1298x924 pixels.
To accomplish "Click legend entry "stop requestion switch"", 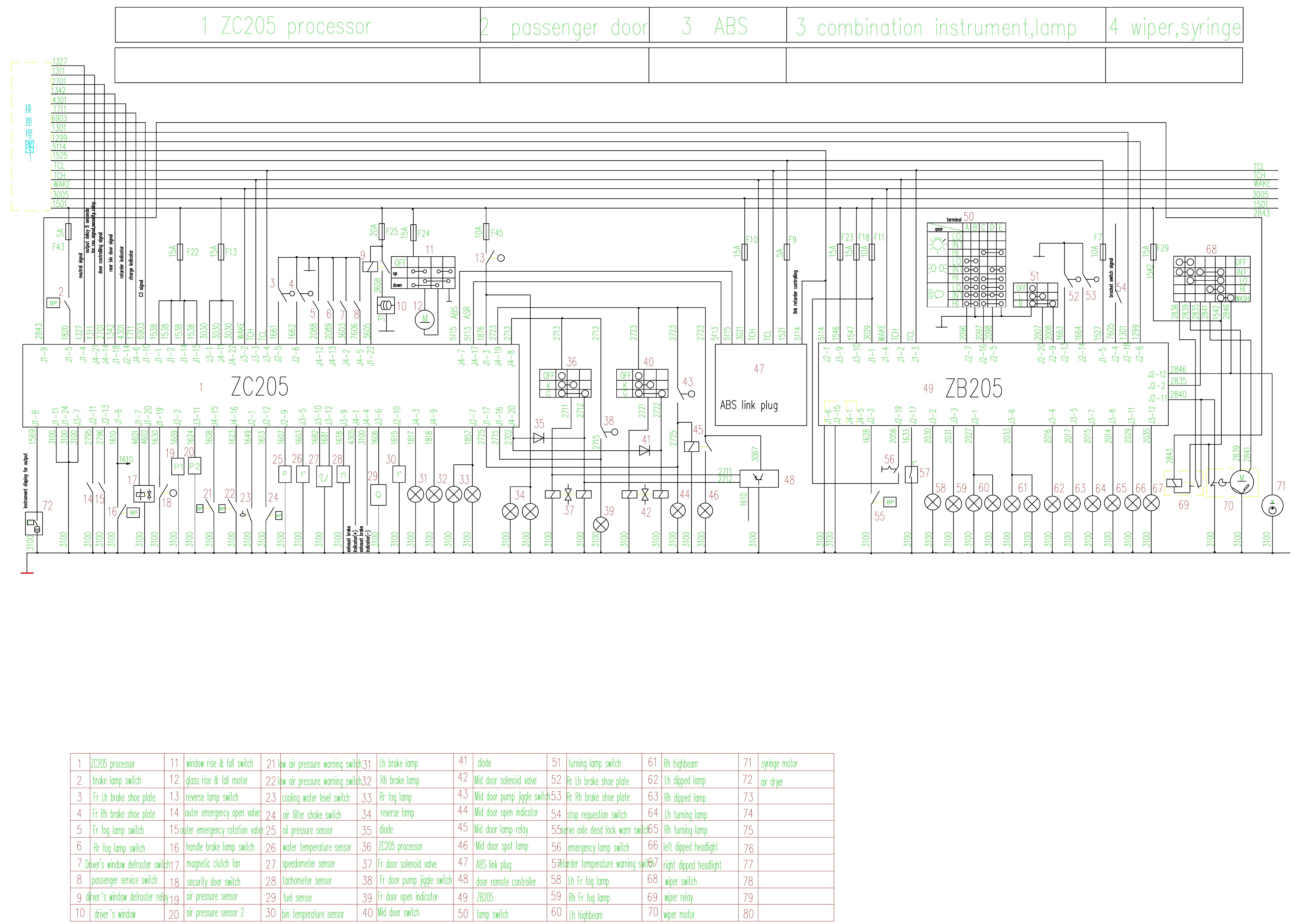I will (597, 815).
